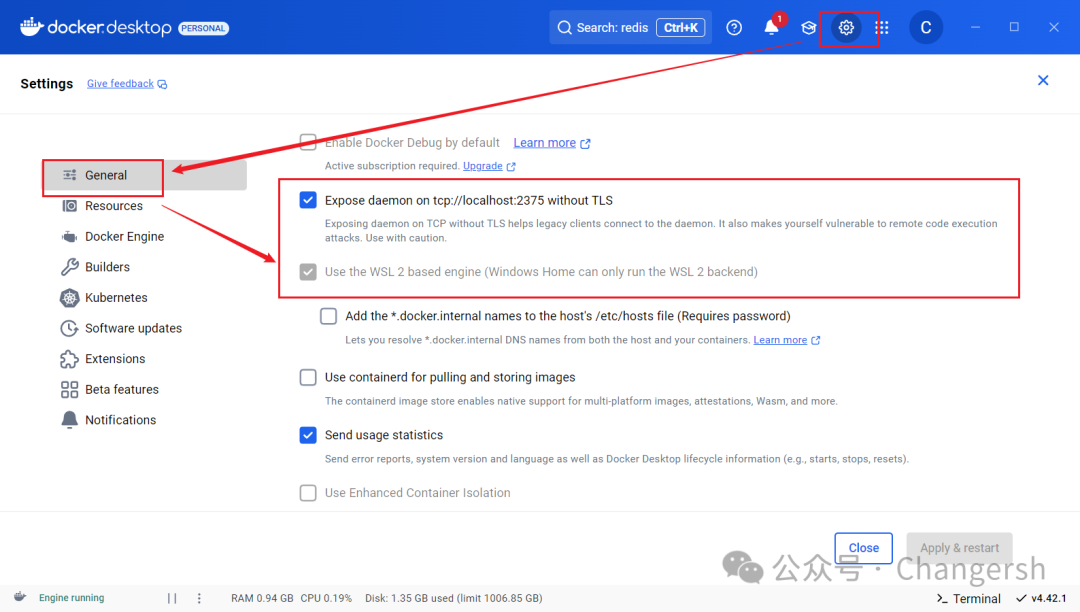Enable containerd for pulling and storing images

tap(308, 377)
